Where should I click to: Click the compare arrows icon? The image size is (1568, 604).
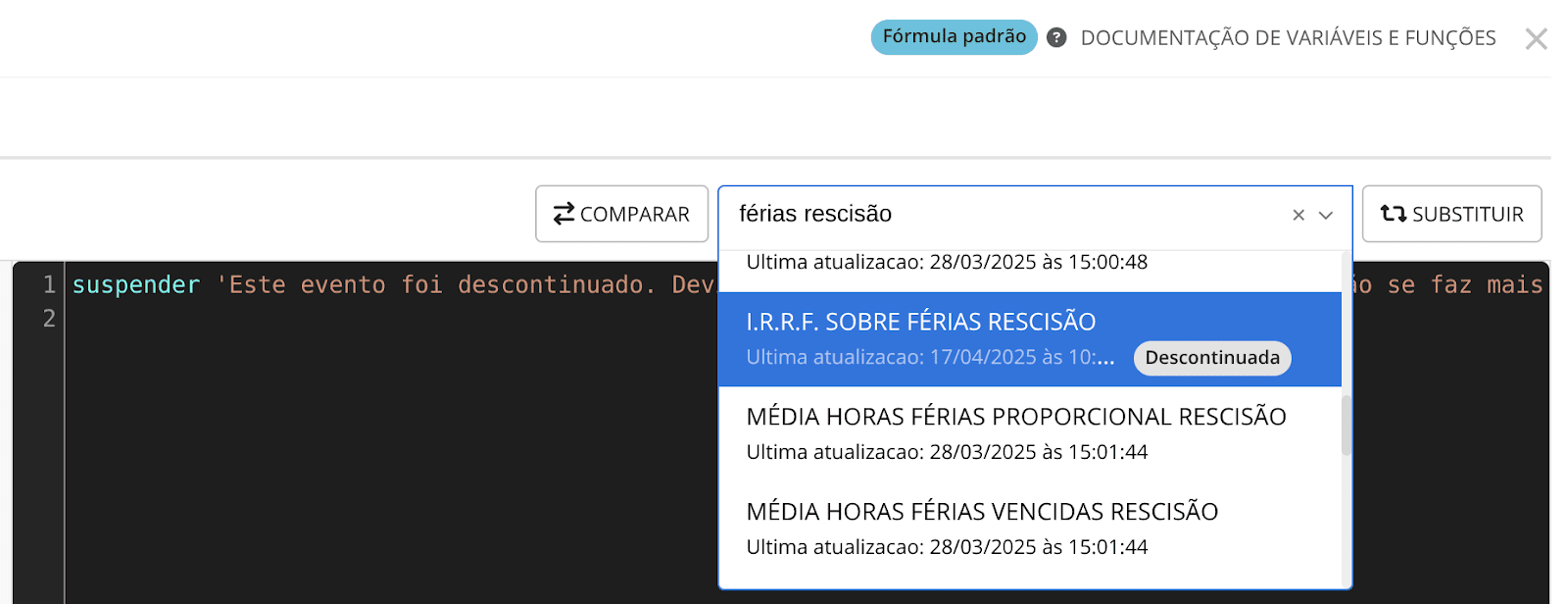563,214
